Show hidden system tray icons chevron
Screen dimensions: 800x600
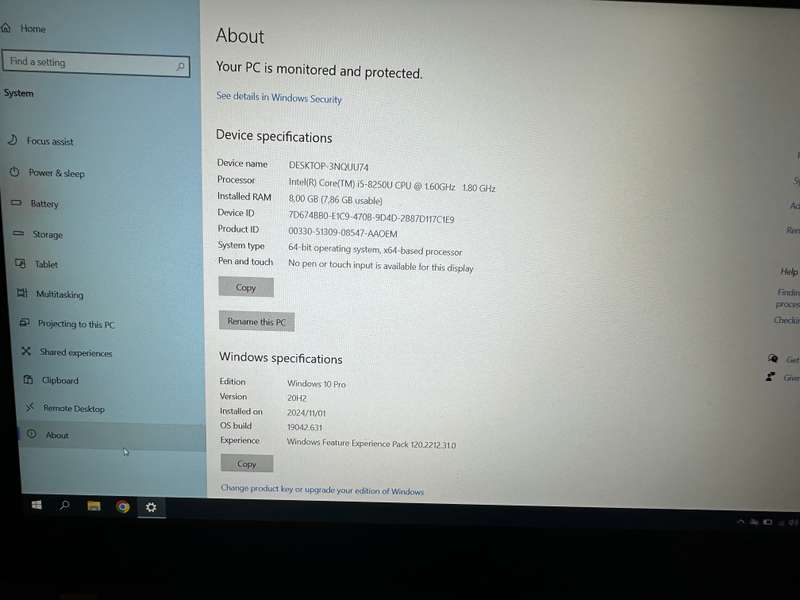740,521
